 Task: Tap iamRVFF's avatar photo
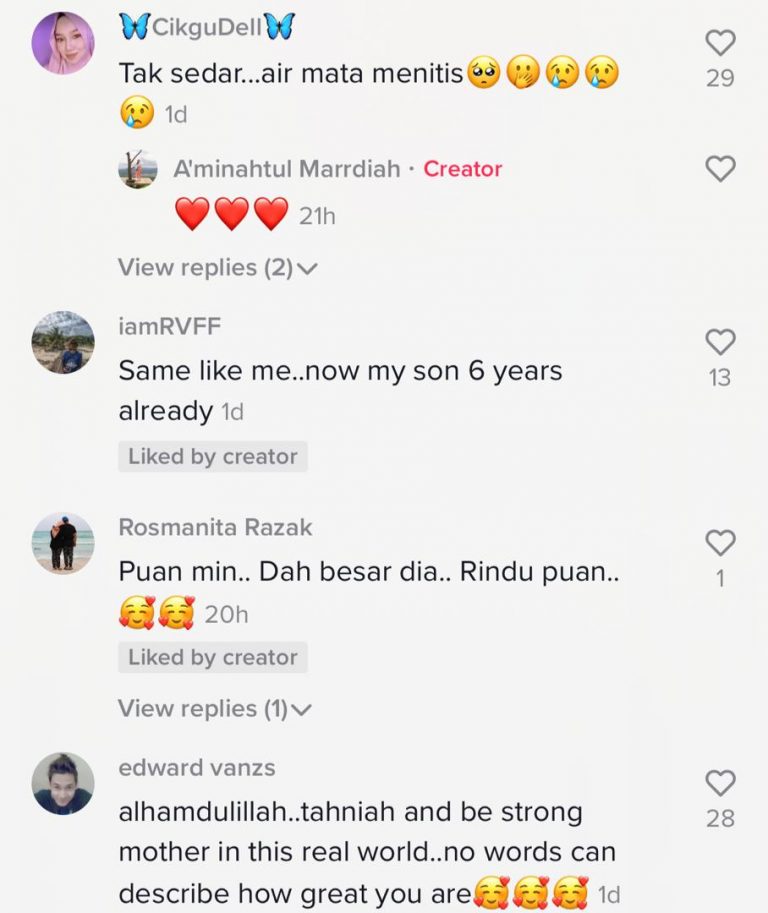point(63,342)
